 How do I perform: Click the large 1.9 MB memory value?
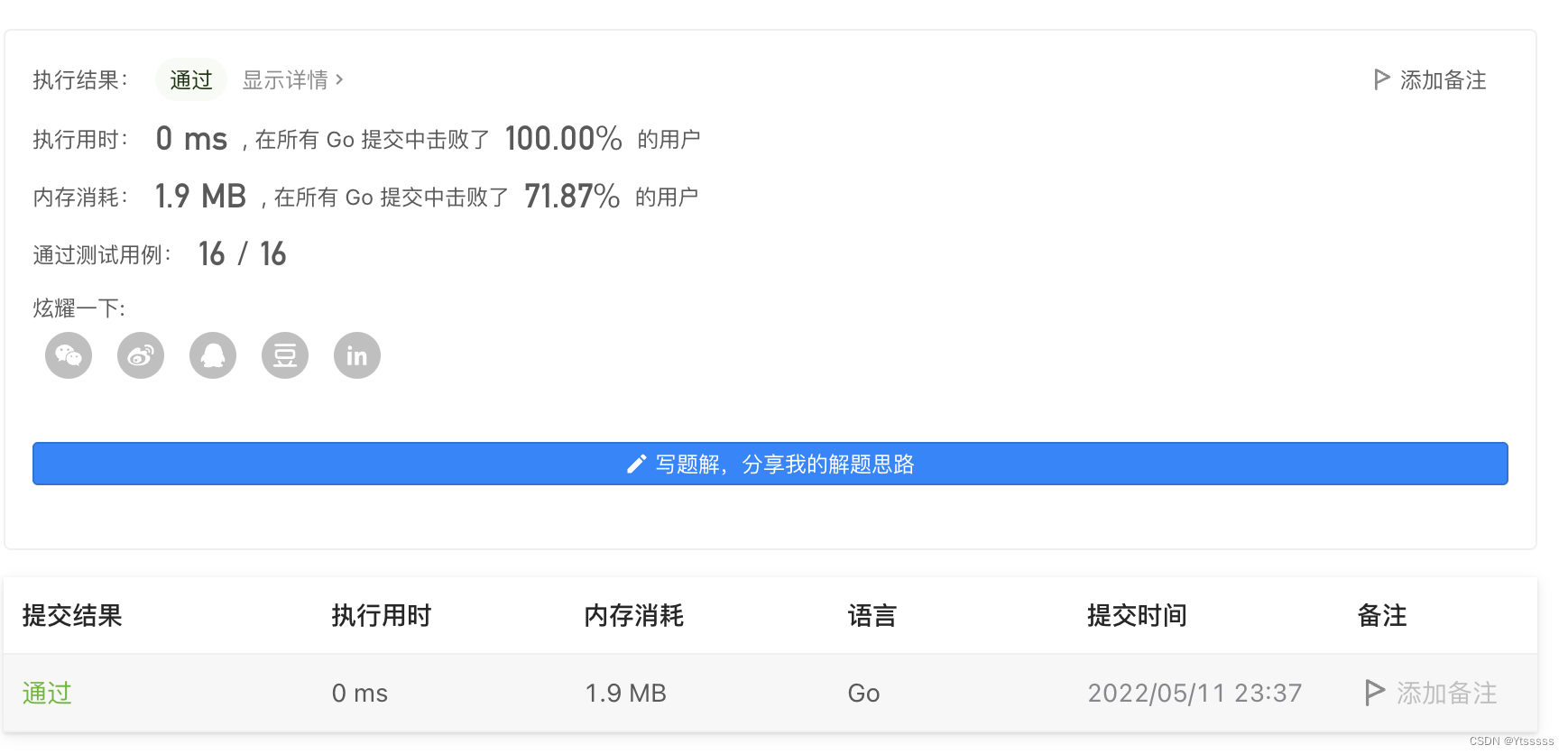(200, 196)
